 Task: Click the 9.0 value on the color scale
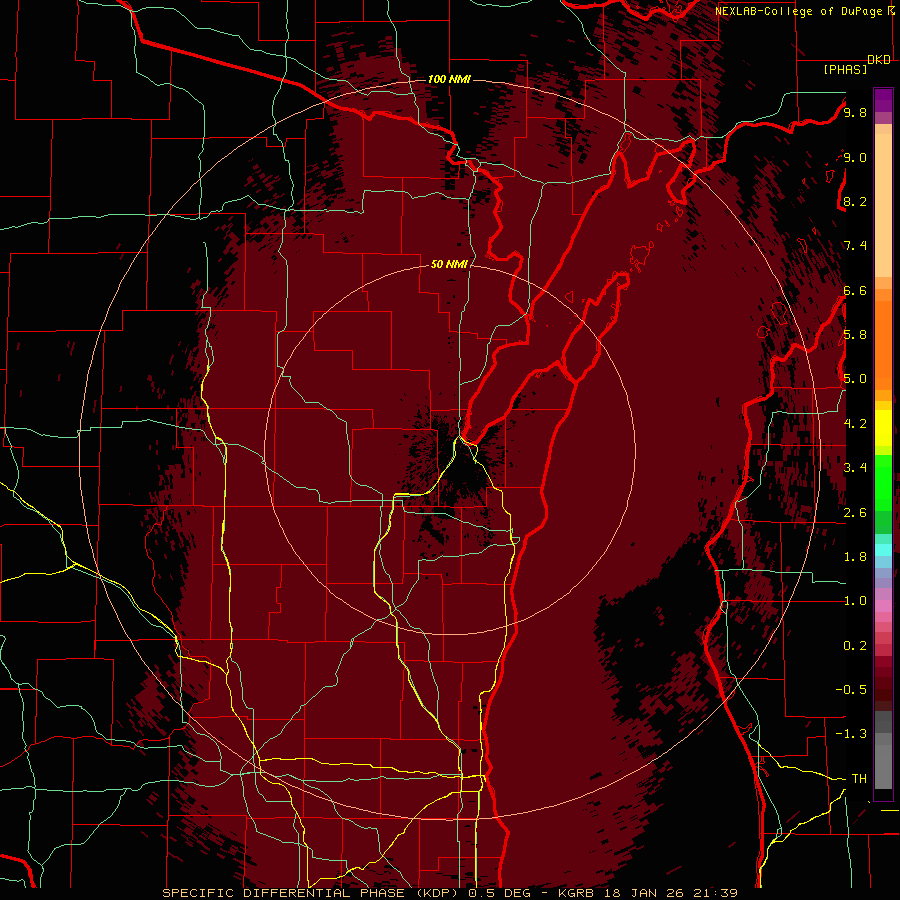click(x=855, y=157)
